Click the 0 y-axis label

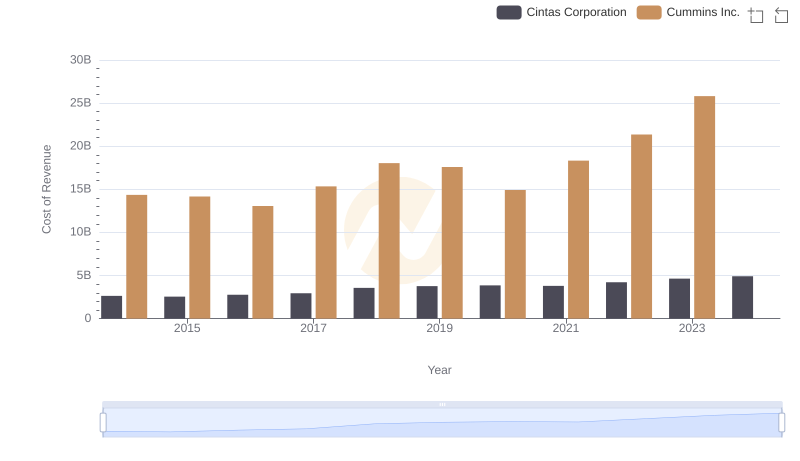tap(88, 318)
